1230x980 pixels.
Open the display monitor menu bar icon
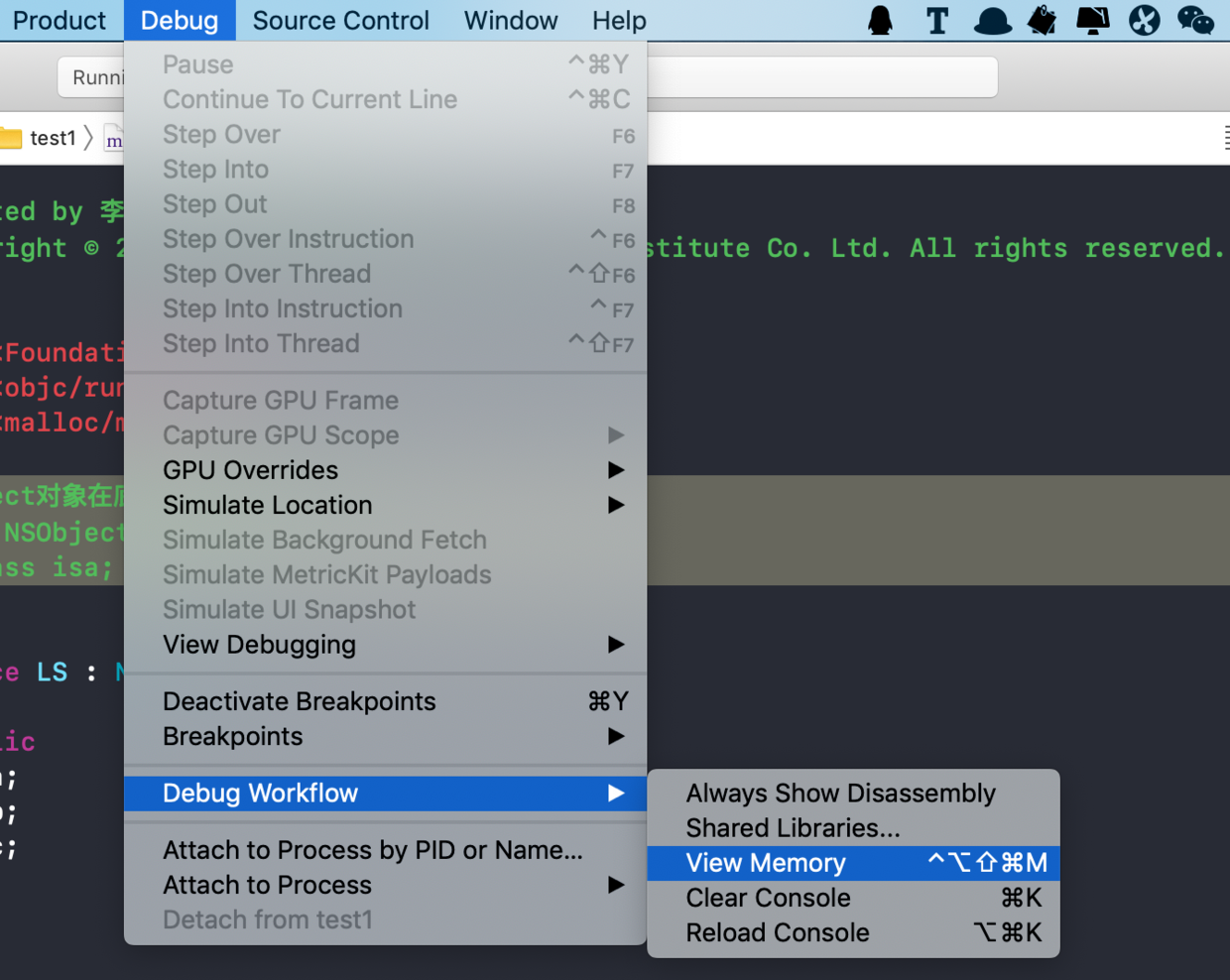1092,20
